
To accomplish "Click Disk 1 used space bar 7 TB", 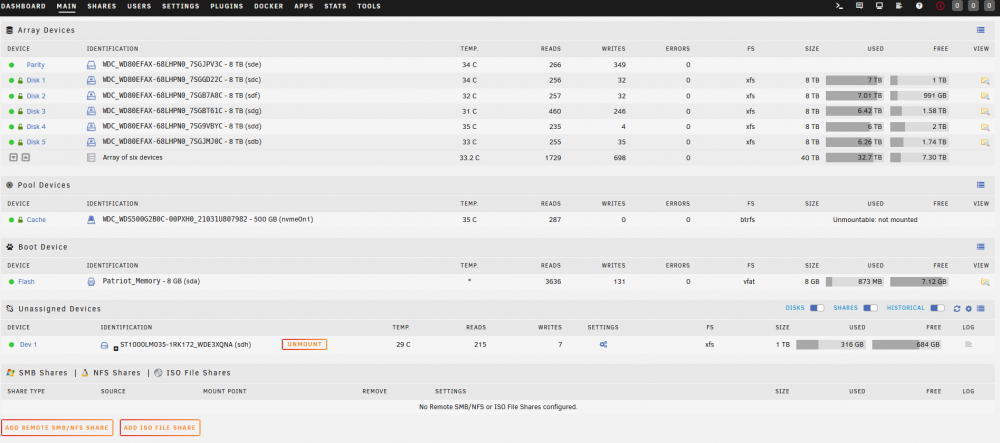I will pos(855,80).
